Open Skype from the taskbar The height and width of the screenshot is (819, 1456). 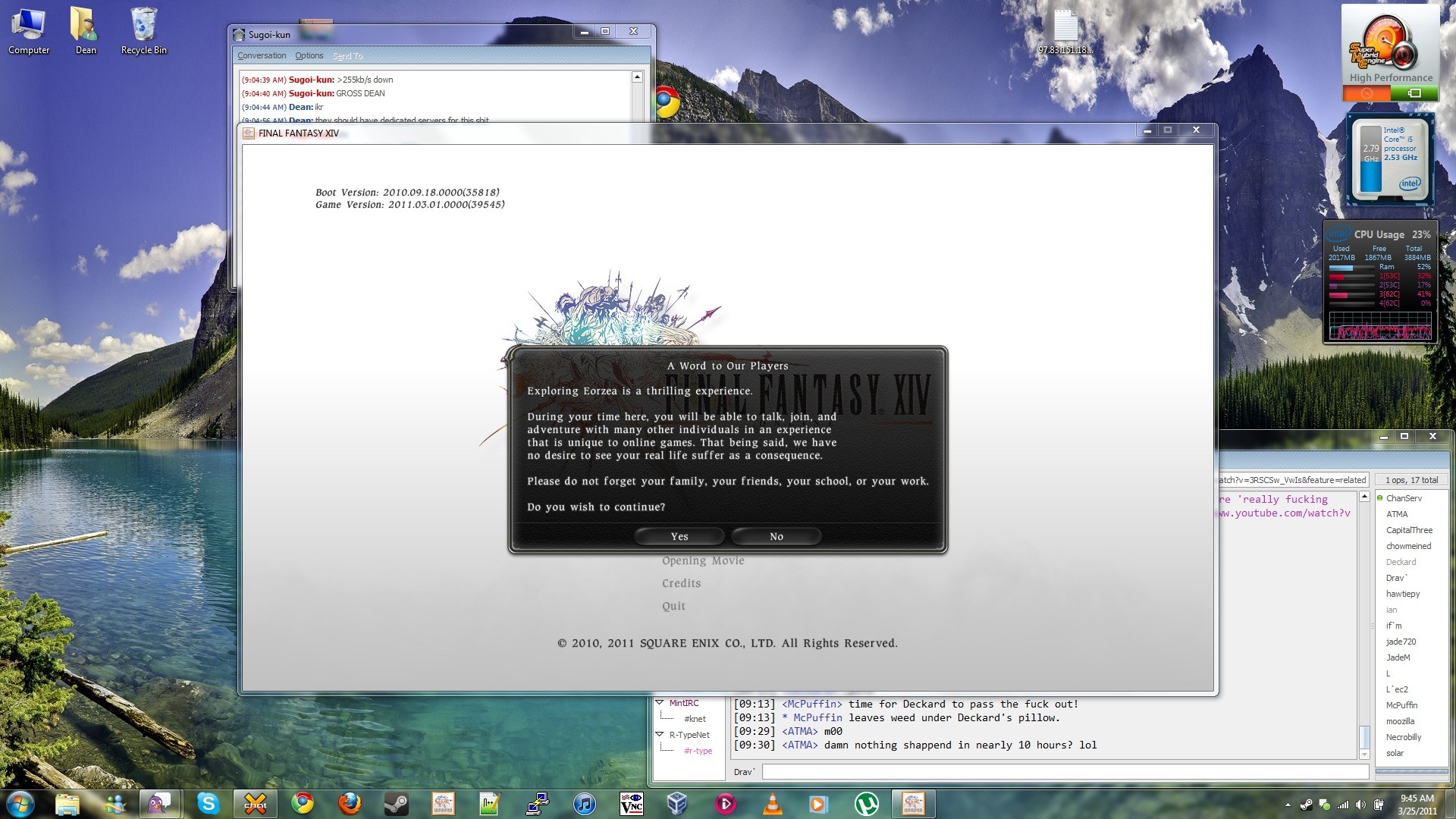coord(208,803)
